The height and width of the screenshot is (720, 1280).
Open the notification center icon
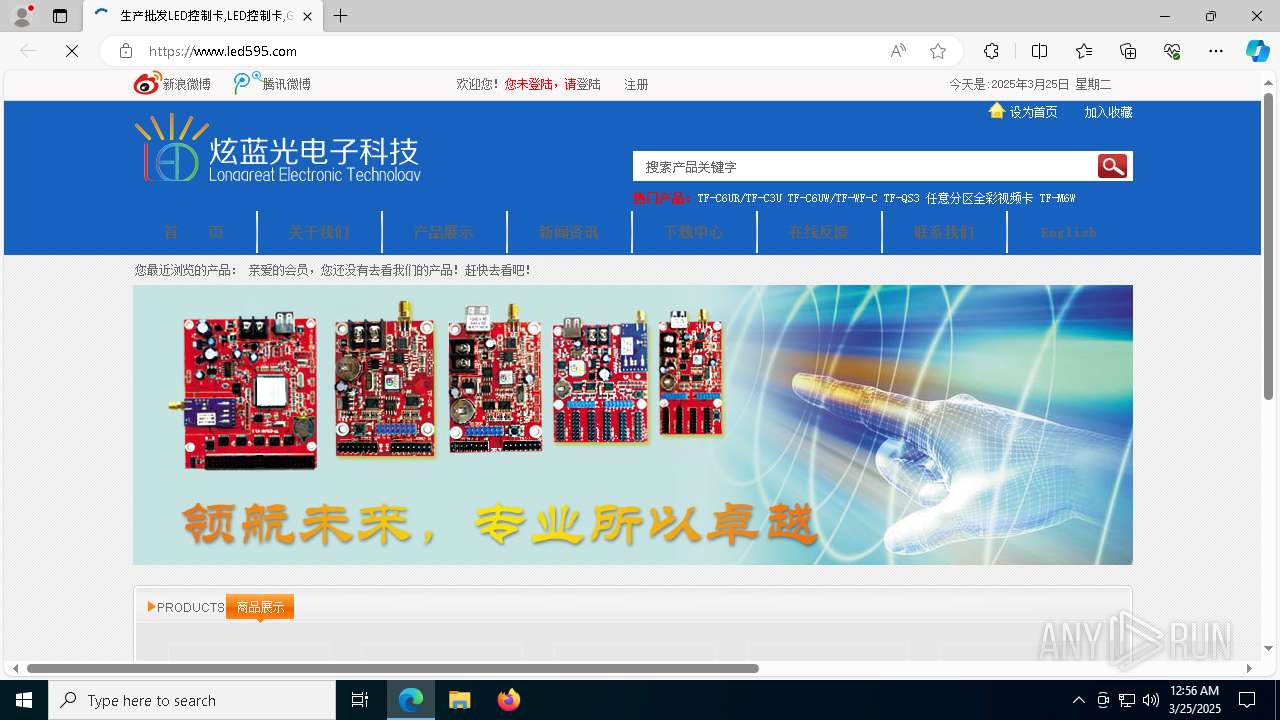tap(1247, 700)
